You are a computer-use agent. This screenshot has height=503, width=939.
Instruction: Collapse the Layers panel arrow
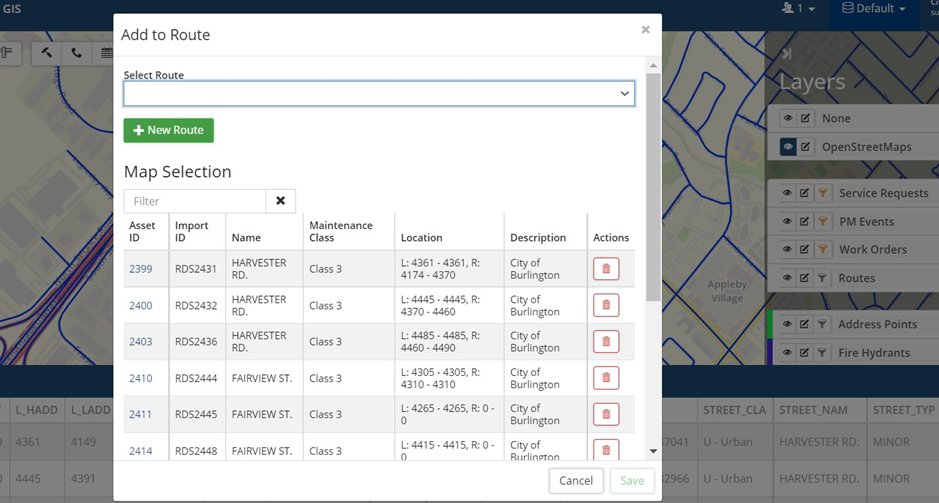tap(787, 53)
